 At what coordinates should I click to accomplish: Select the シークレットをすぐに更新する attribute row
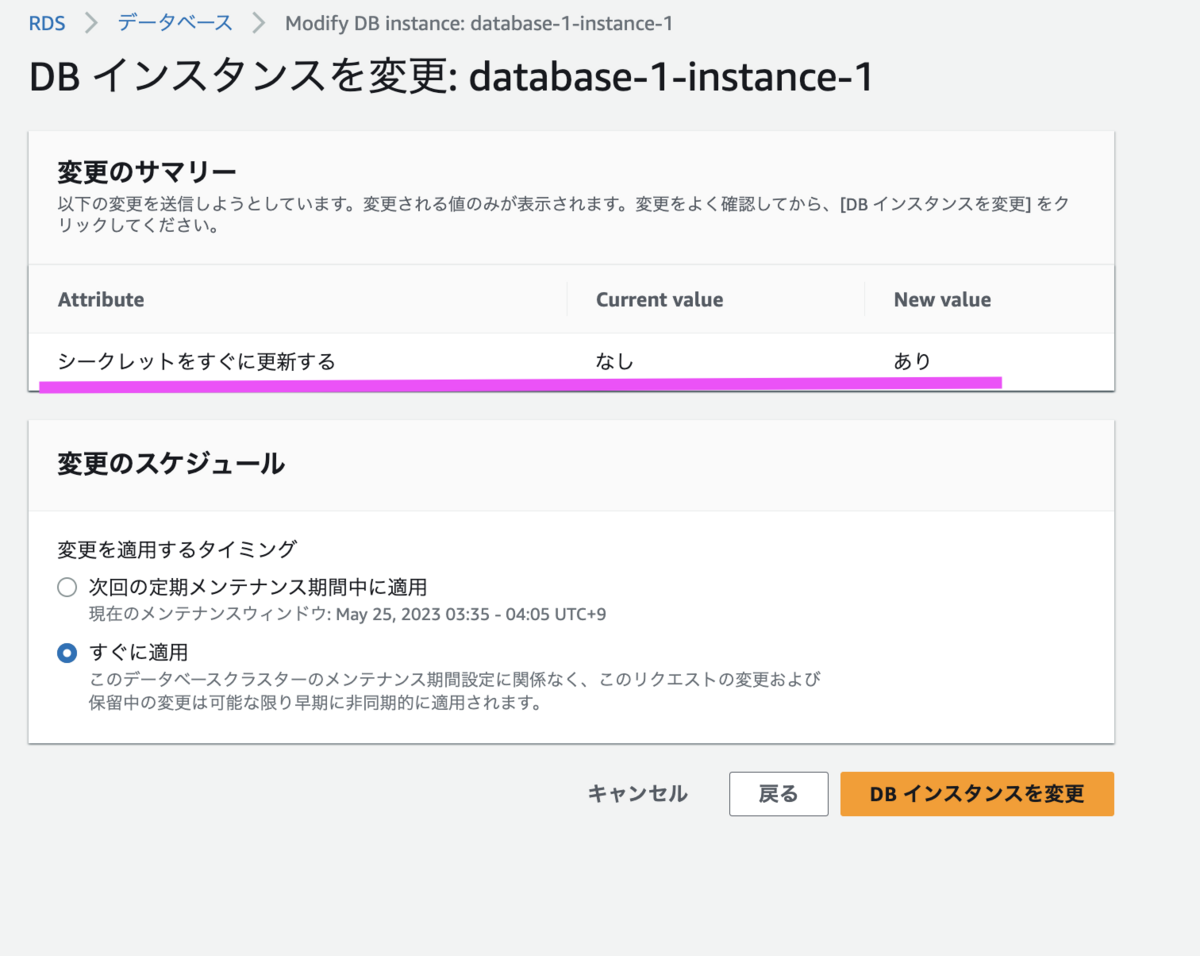pos(196,361)
